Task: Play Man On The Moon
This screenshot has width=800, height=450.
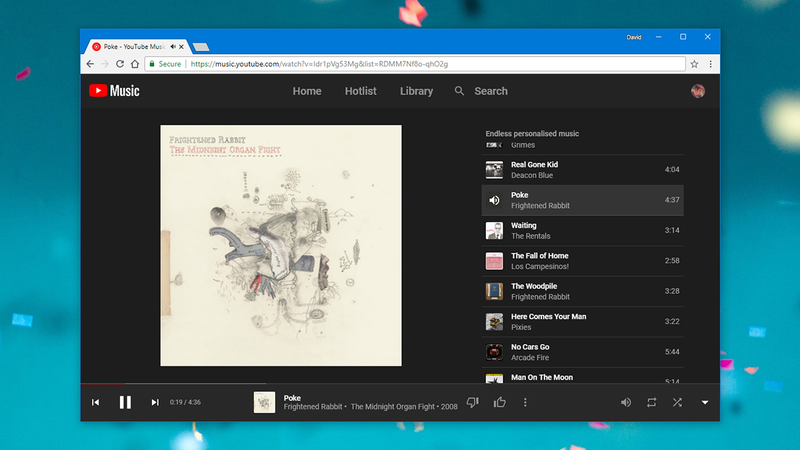Action: click(x=582, y=376)
